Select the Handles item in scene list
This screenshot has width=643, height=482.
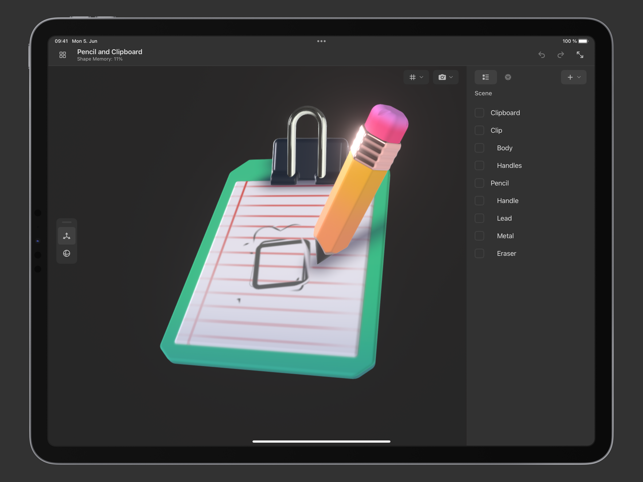pyautogui.click(x=509, y=166)
